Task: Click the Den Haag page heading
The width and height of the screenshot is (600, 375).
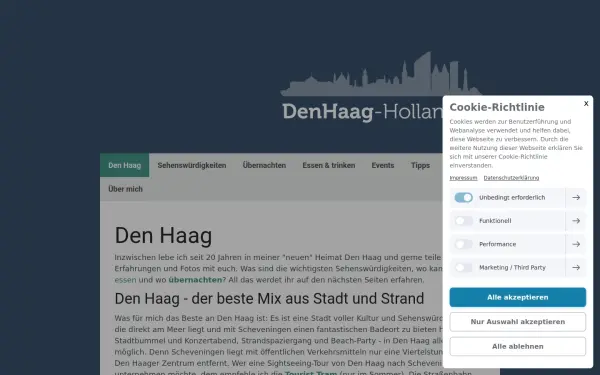Action: coord(163,235)
